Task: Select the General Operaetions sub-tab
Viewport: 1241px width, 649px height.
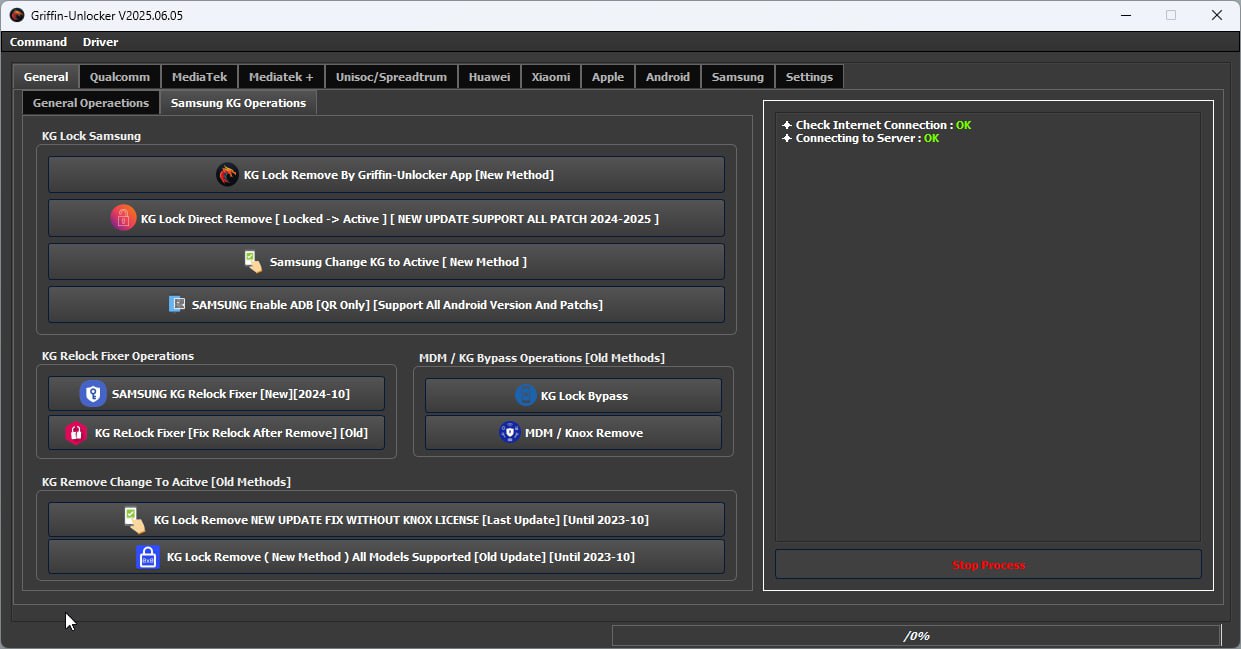Action: click(91, 103)
